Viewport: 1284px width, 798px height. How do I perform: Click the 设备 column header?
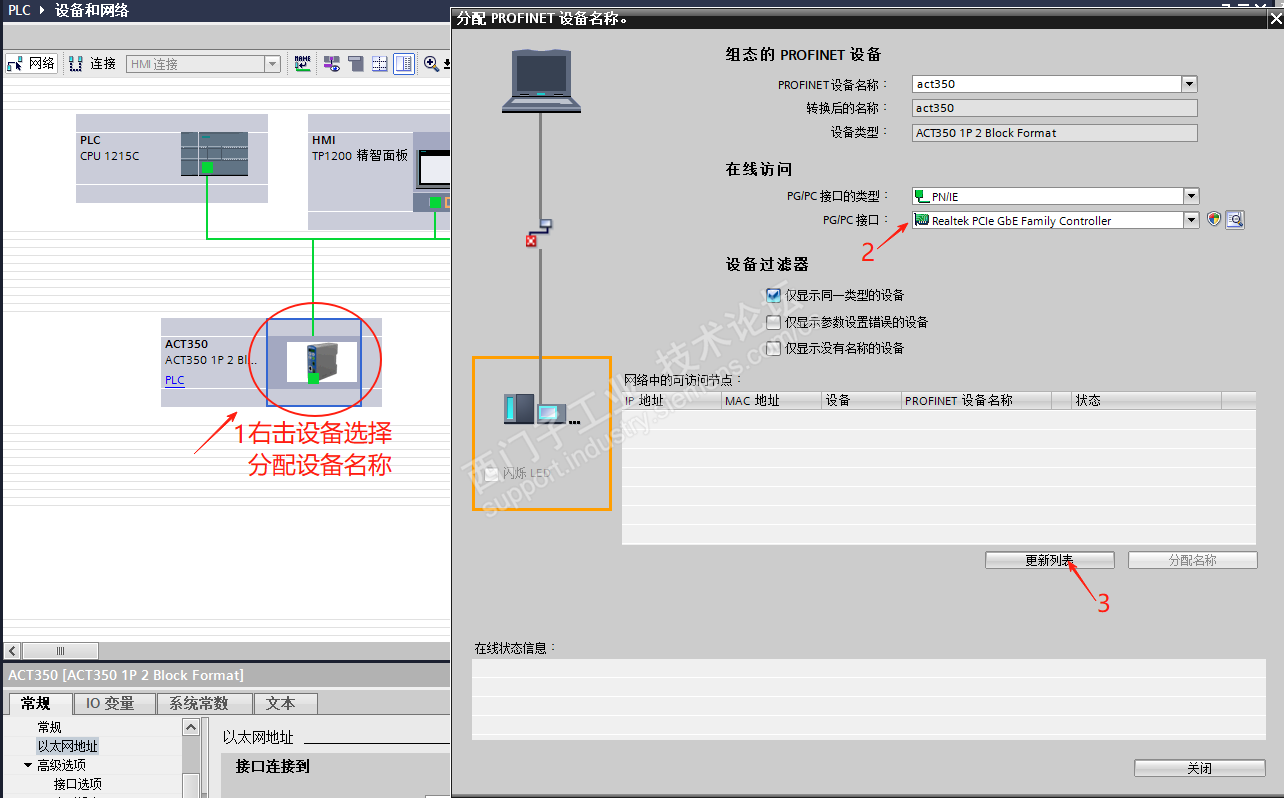click(861, 400)
